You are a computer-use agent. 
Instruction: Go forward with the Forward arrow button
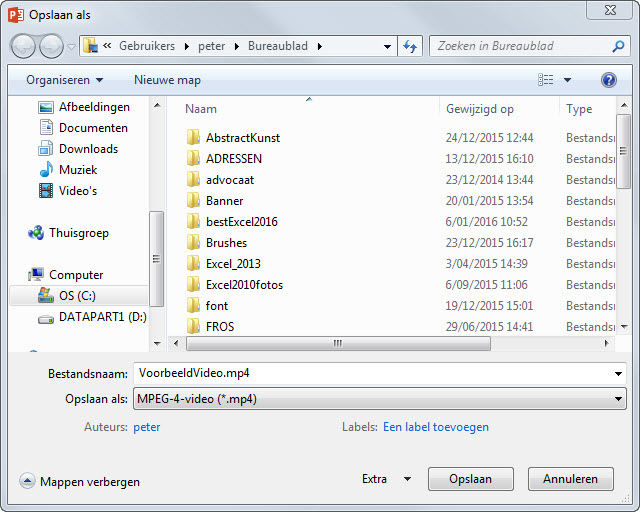(x=51, y=46)
